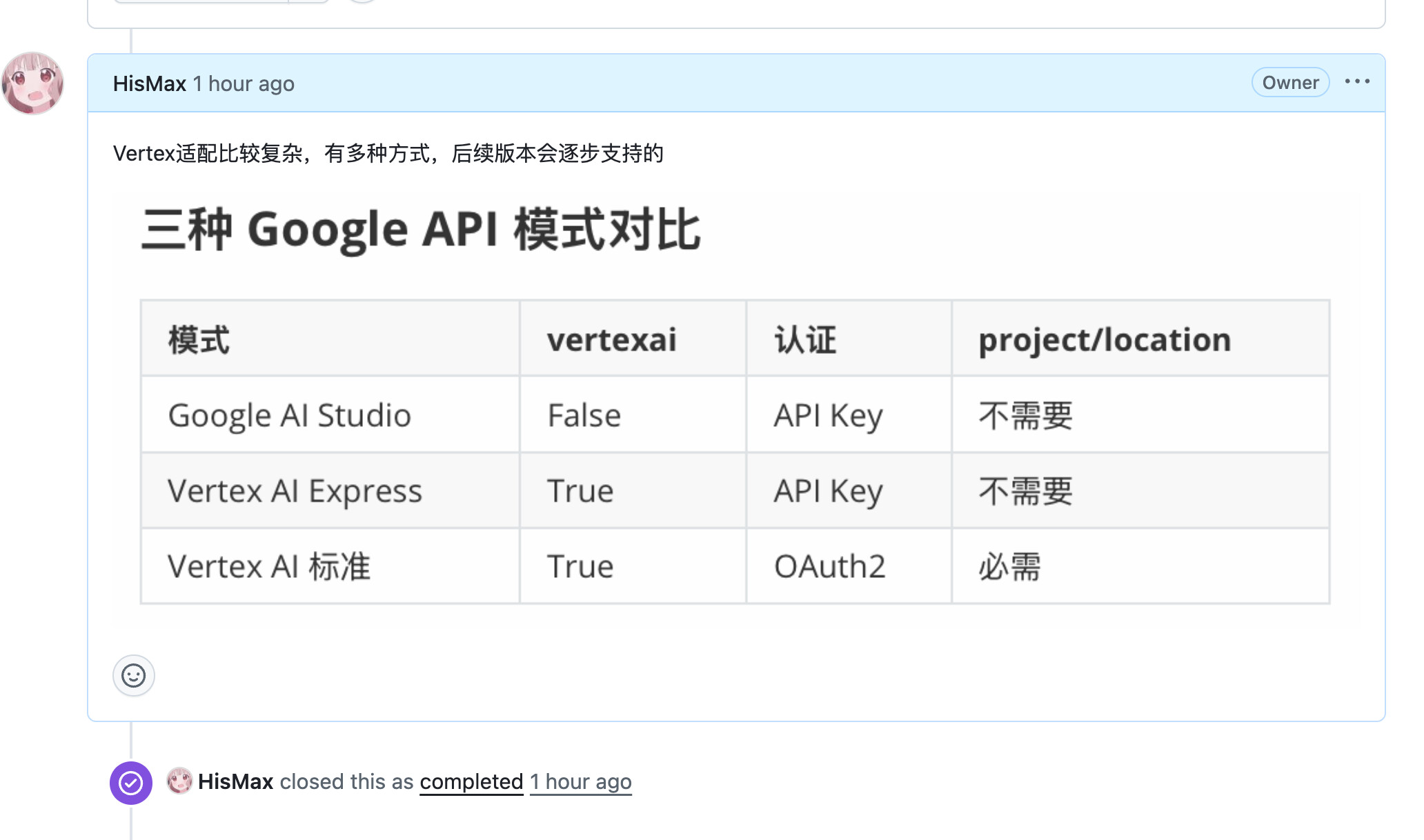This screenshot has width=1424, height=840.
Task: Add an emoji reaction to the comment
Action: [134, 675]
